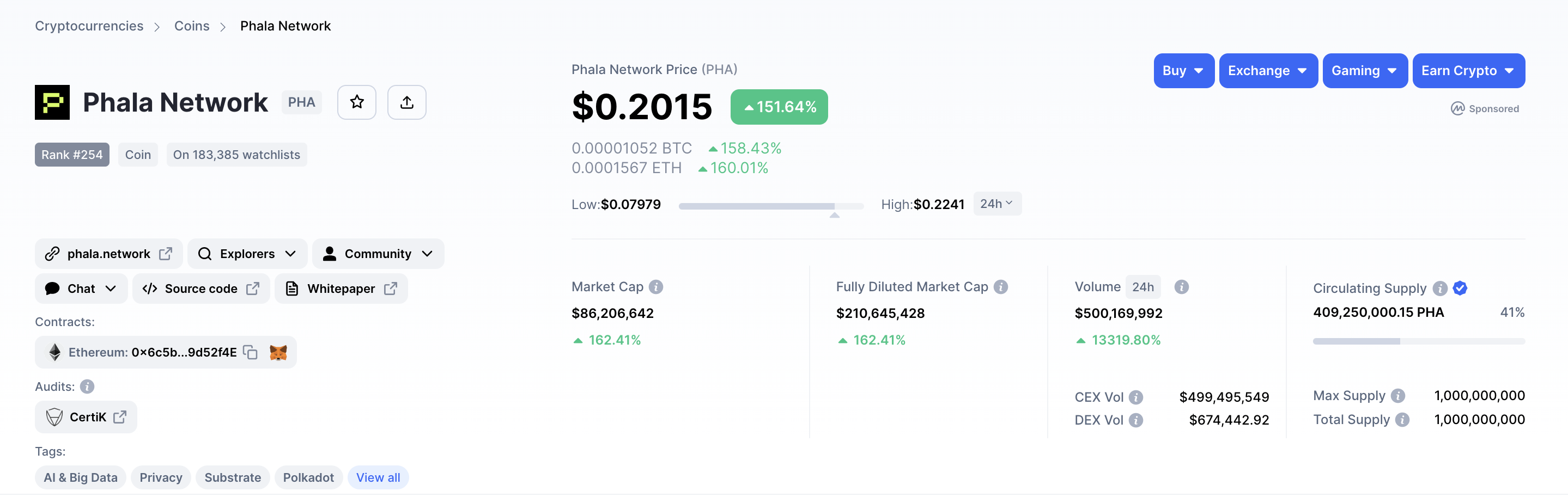
Task: Click the verified supply checkmark badge
Action: [x=1460, y=289]
